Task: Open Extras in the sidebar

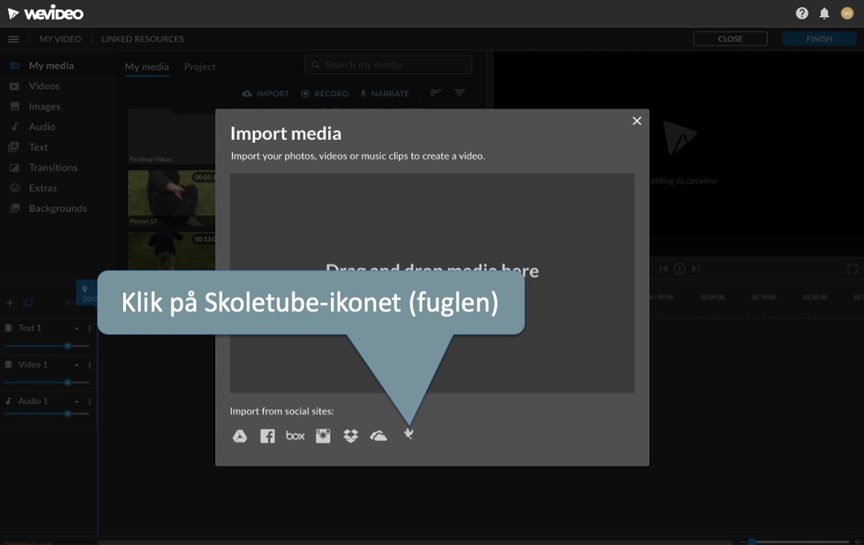Action: 42,188
